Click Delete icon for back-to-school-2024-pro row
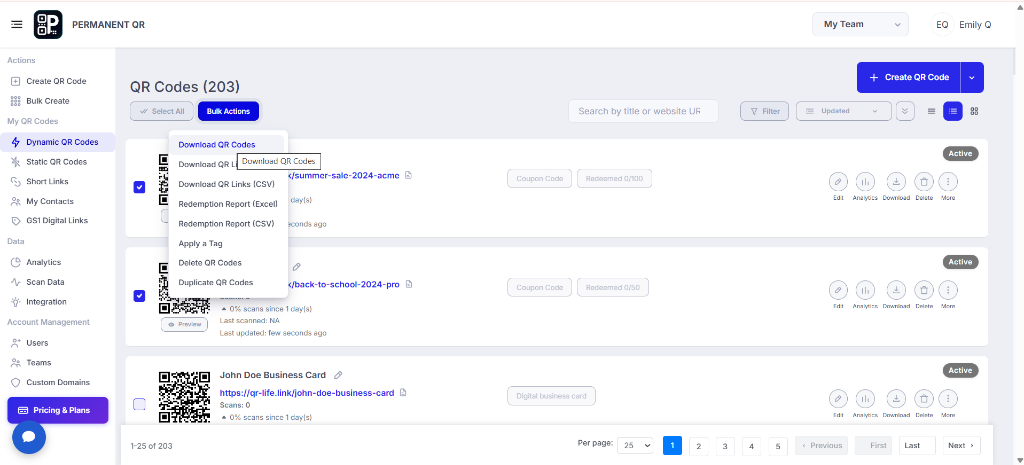This screenshot has width=1024, height=465. point(923,290)
